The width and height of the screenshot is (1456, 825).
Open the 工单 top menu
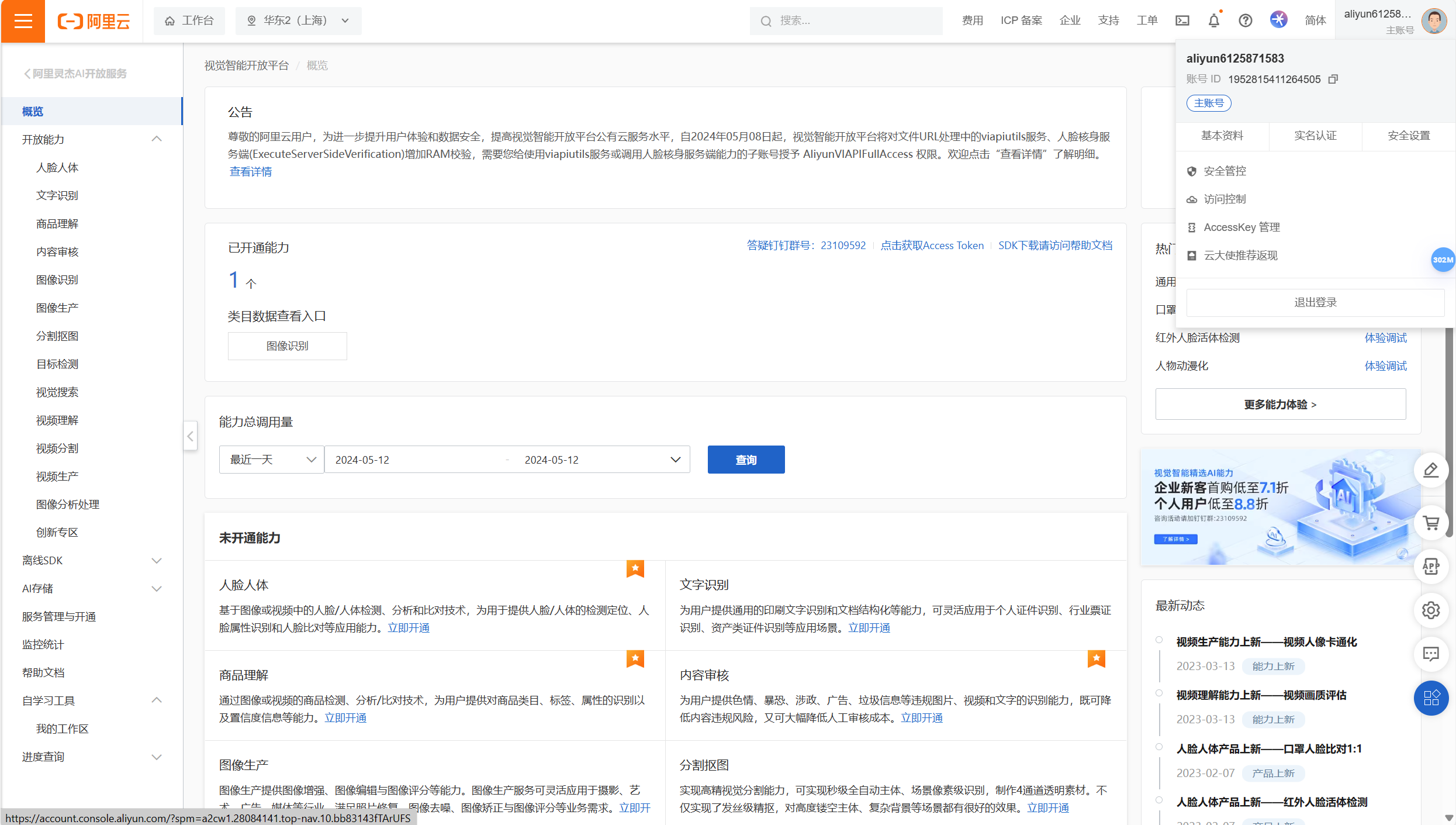[1147, 20]
